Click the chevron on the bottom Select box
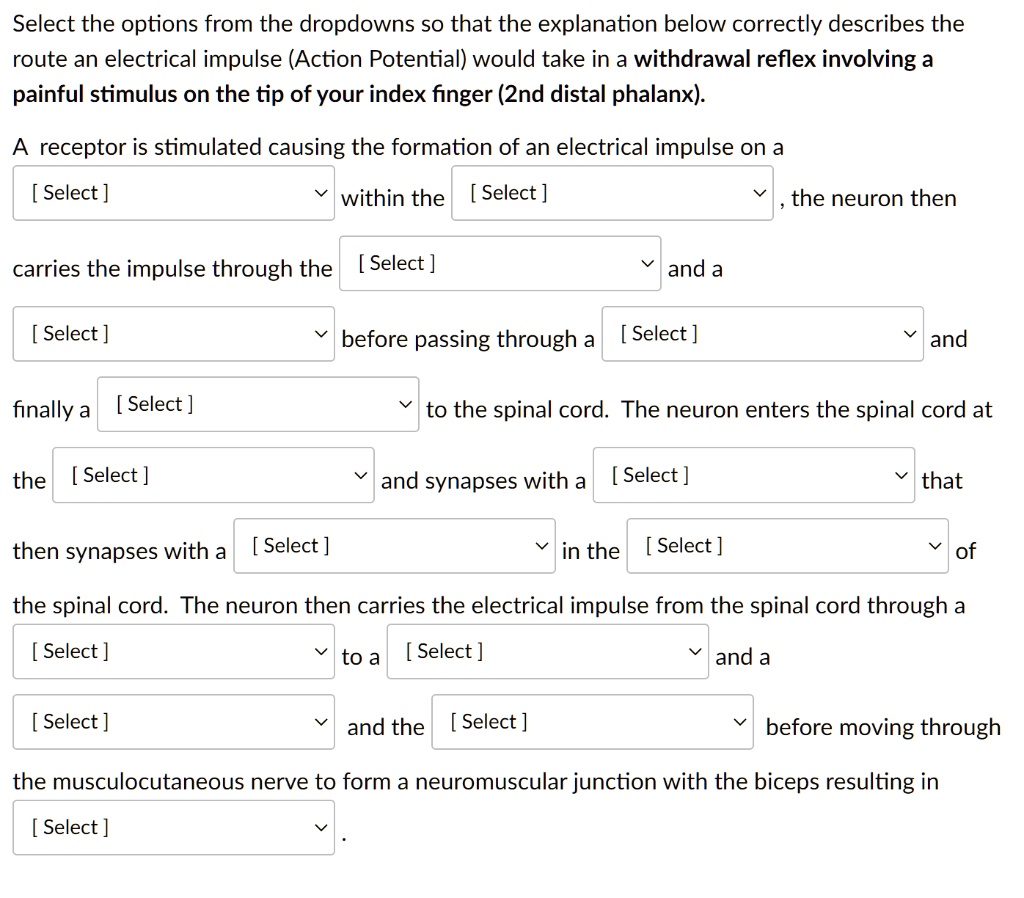 click(322, 827)
